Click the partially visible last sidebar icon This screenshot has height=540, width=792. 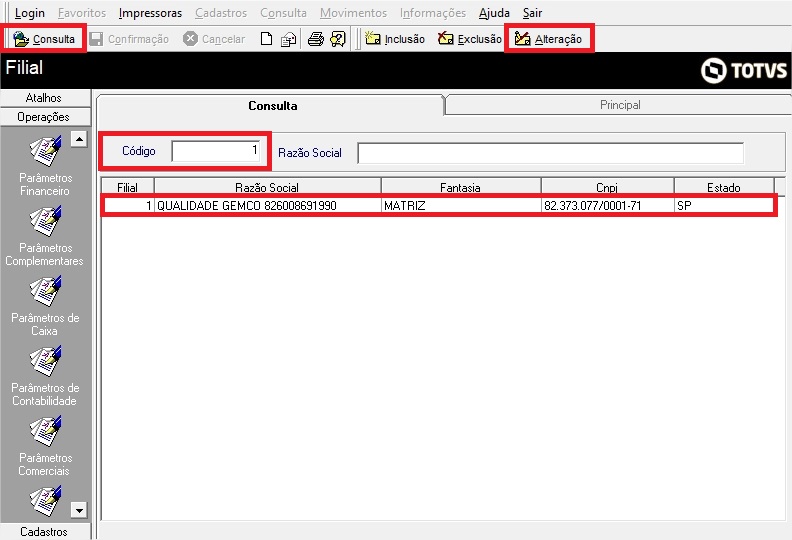click(x=45, y=501)
